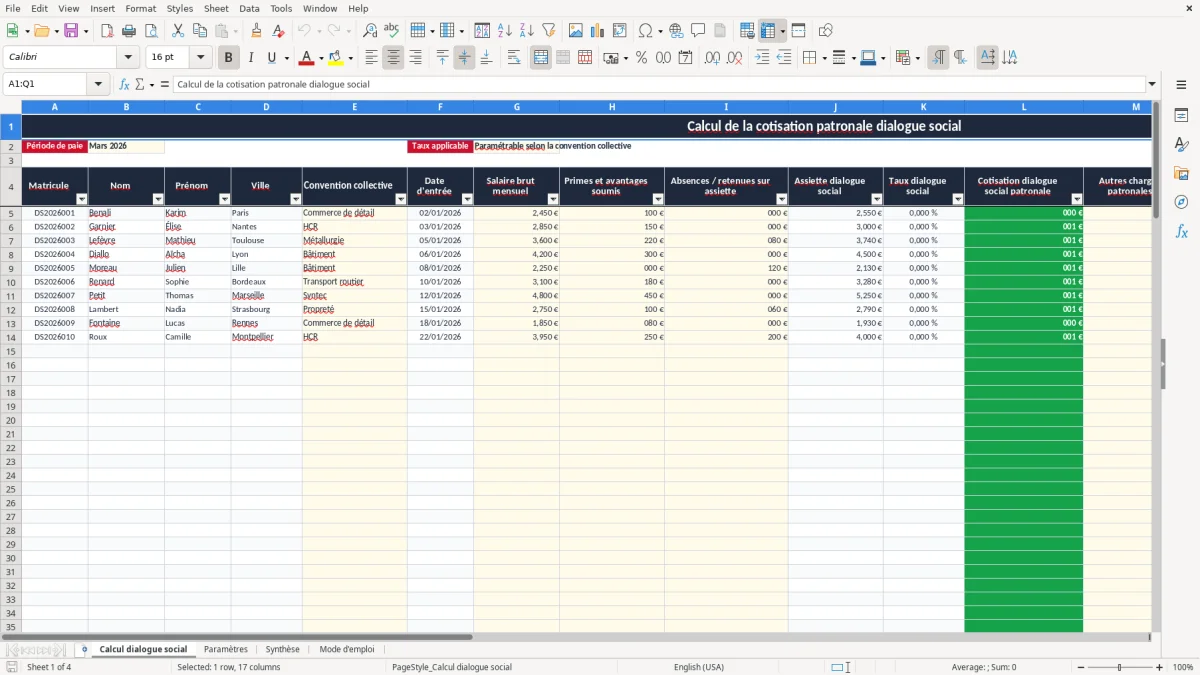Open sidebar Properties panel icon
1200x675 pixels.
pyautogui.click(x=1181, y=115)
